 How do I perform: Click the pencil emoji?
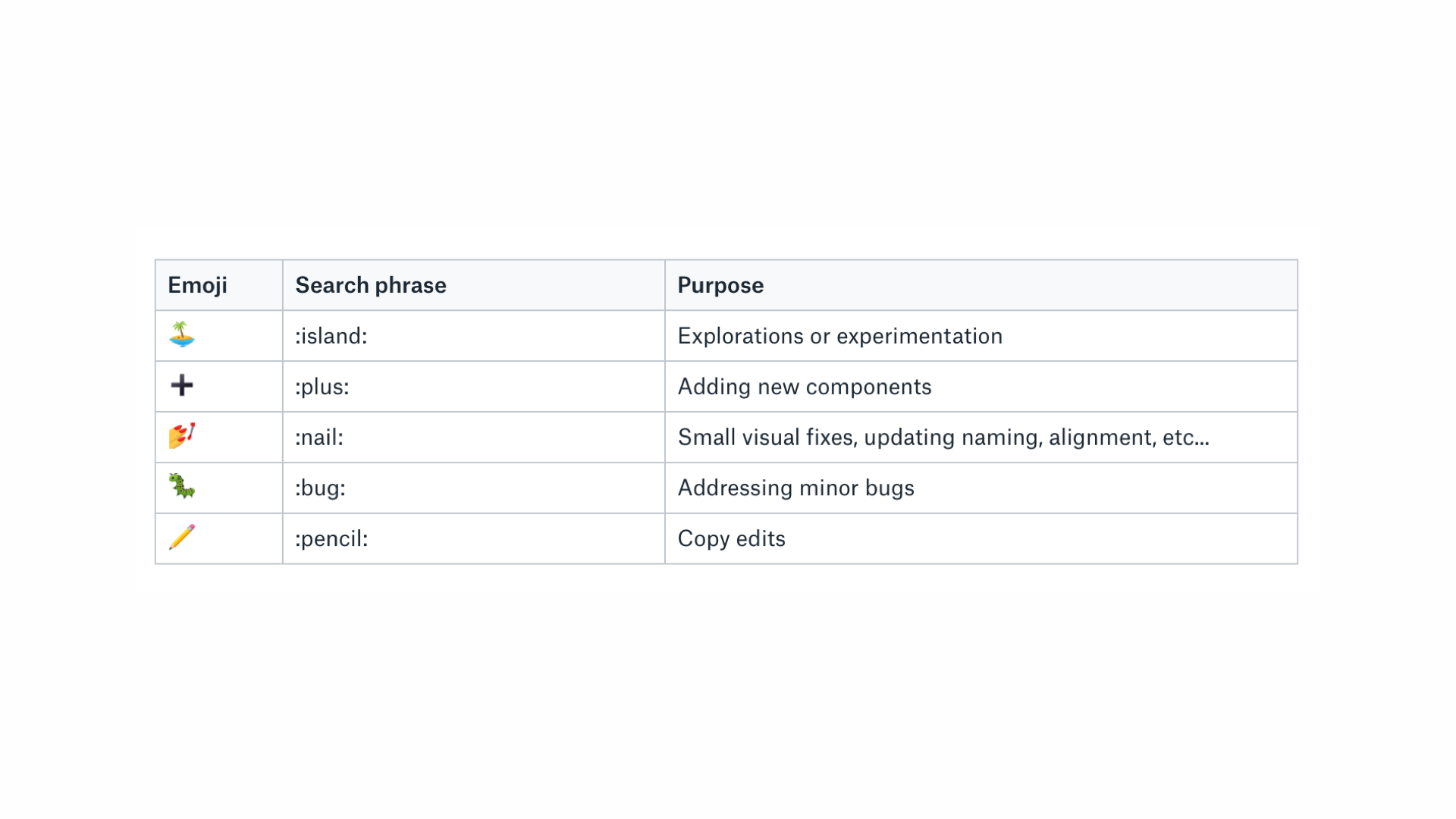point(182,537)
